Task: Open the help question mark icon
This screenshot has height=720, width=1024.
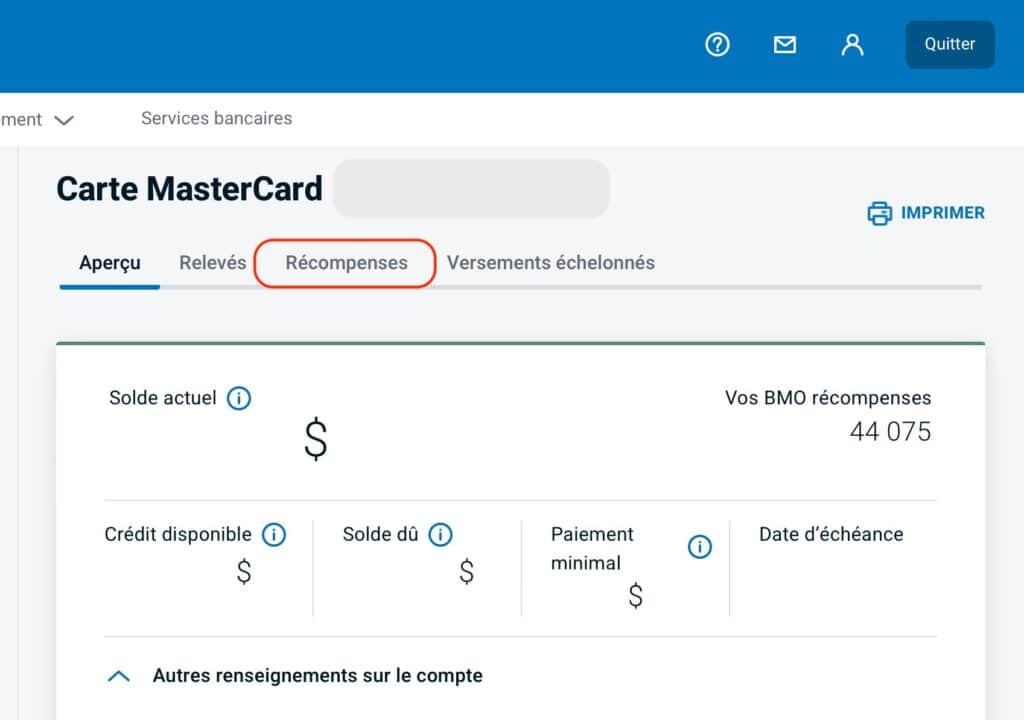Action: [x=717, y=45]
